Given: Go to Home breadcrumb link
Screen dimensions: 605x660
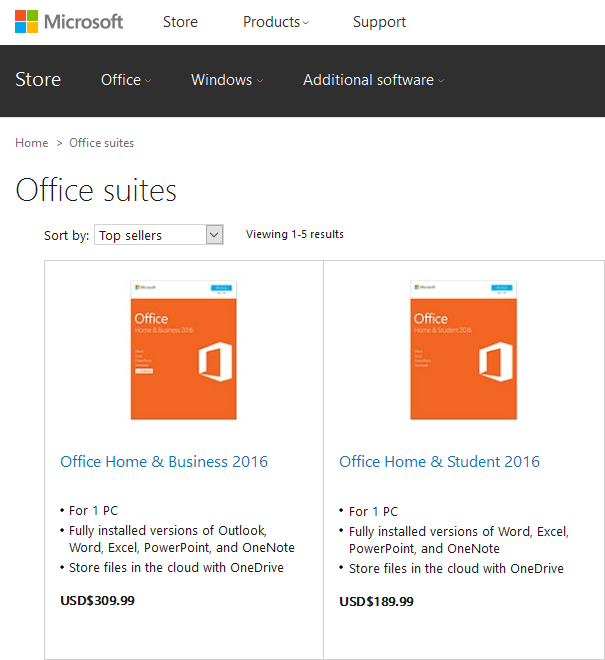Looking at the screenshot, I should point(32,143).
